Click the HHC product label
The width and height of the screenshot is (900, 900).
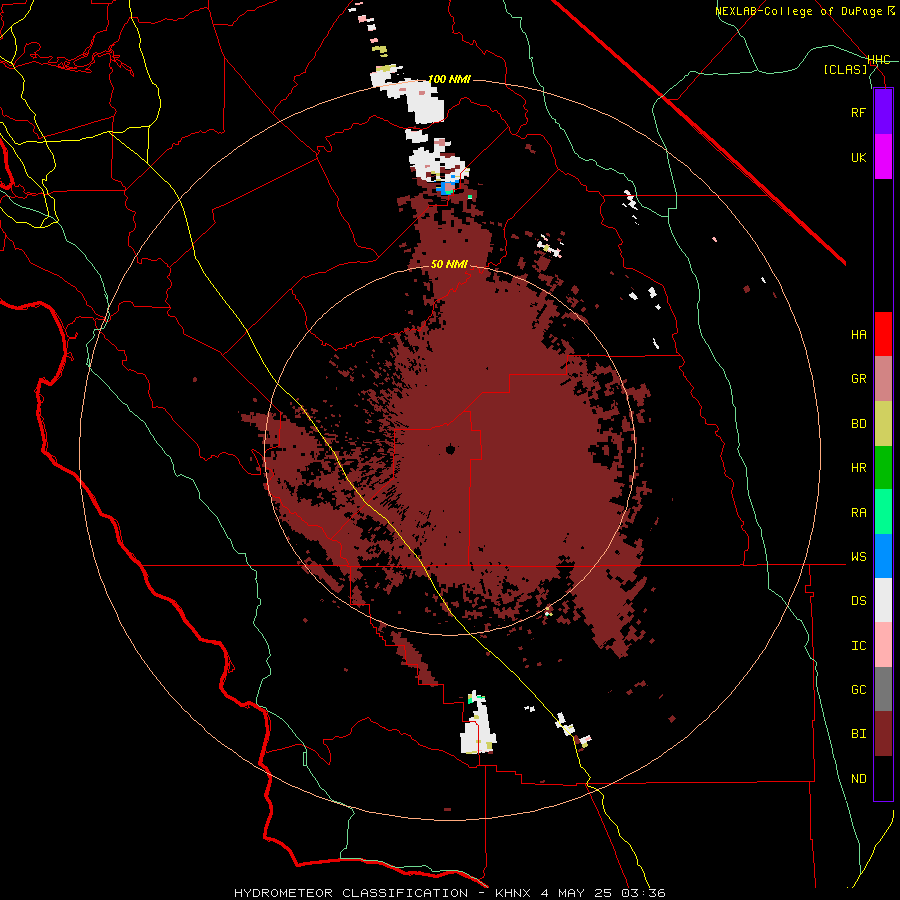pos(879,60)
